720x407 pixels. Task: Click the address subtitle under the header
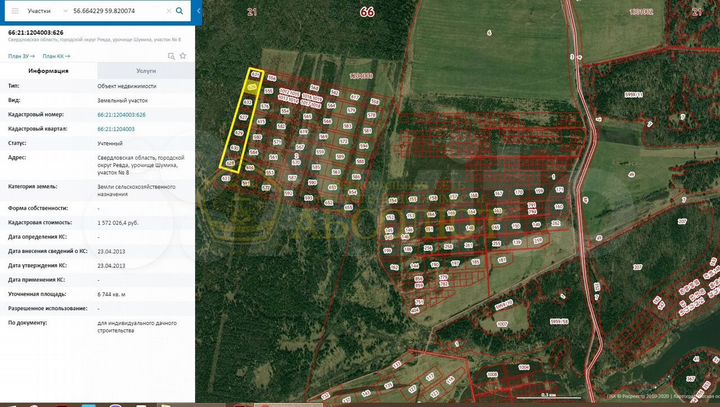(x=94, y=40)
